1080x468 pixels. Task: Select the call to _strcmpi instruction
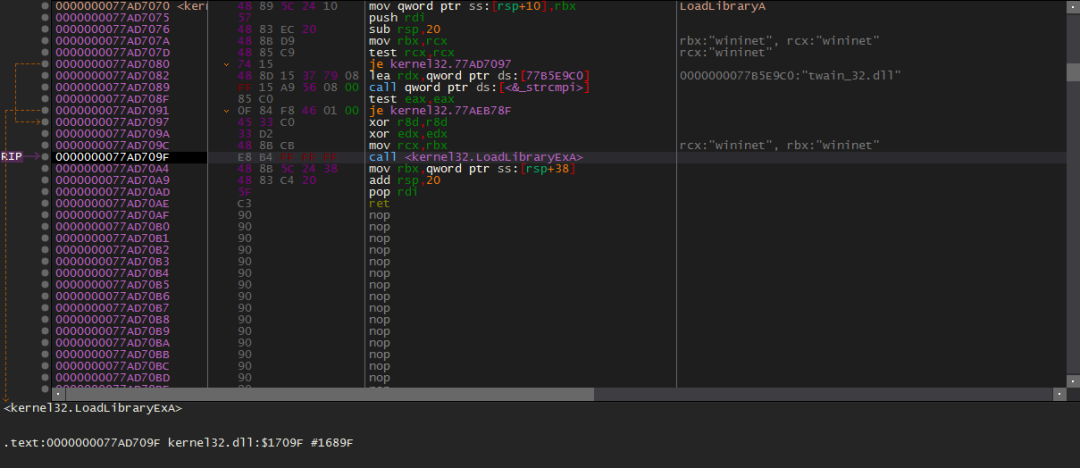click(480, 87)
